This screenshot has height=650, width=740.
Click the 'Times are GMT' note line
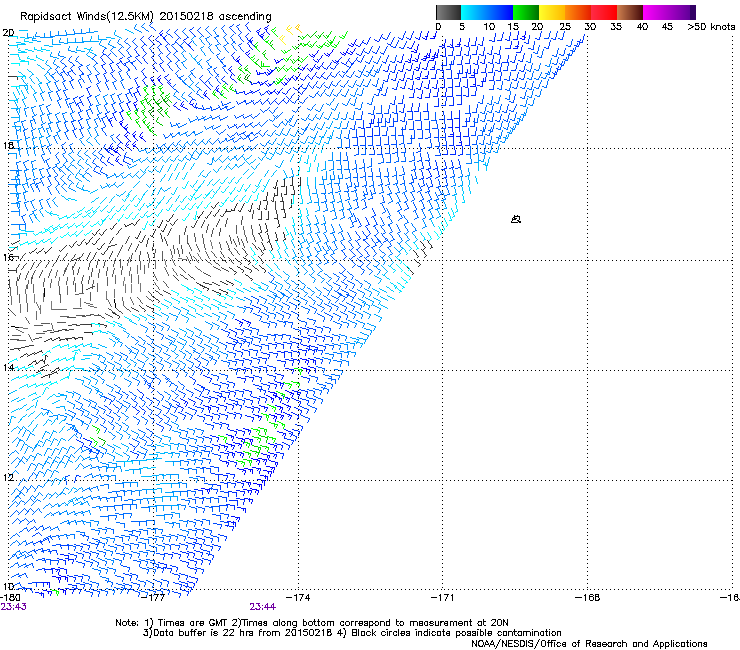[x=311, y=623]
